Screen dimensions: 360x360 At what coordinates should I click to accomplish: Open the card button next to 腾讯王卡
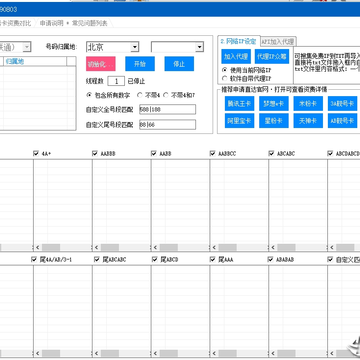274,103
